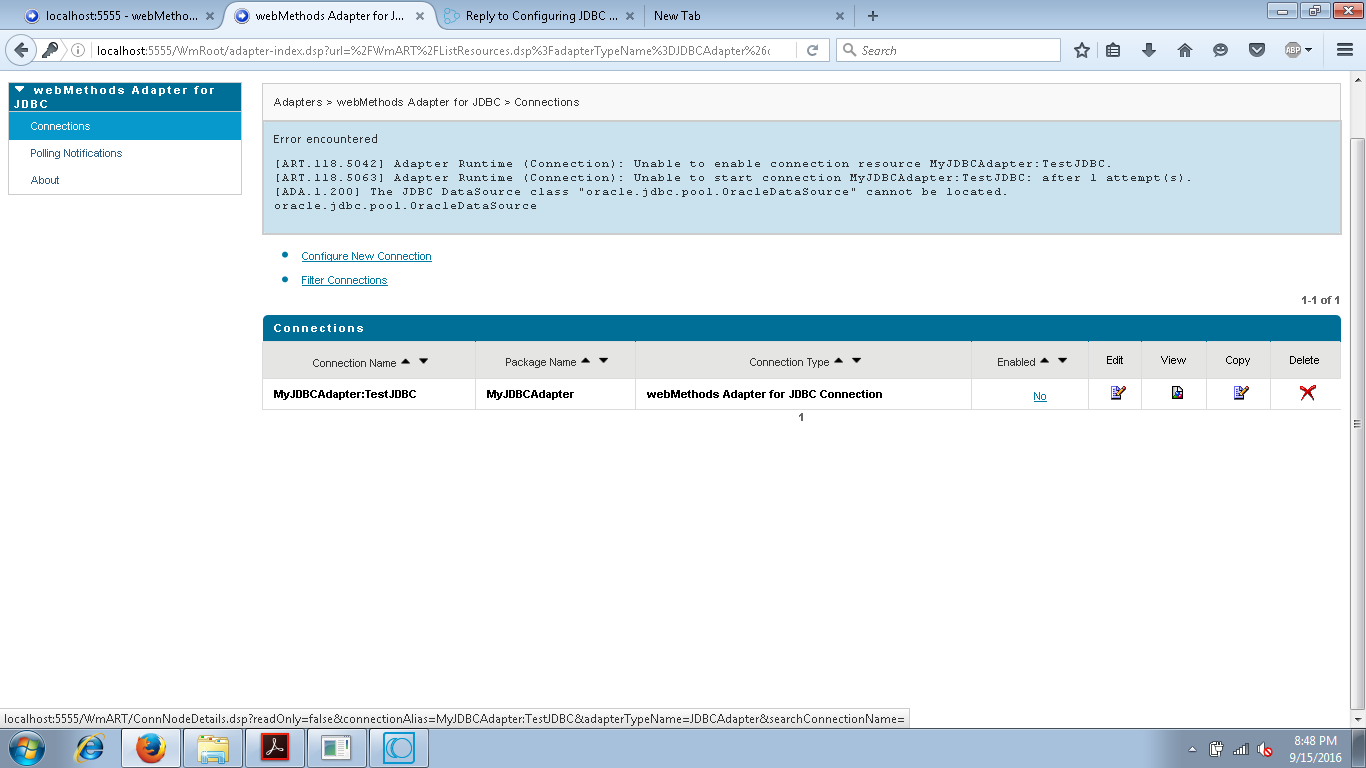Image resolution: width=1366 pixels, height=768 pixels.
Task: Go back with browser back button
Action: click(x=22, y=50)
